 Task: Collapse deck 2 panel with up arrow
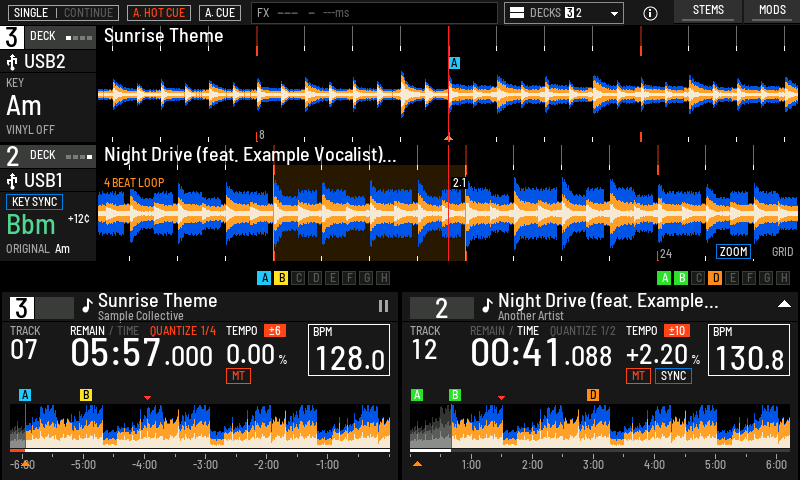click(x=784, y=304)
